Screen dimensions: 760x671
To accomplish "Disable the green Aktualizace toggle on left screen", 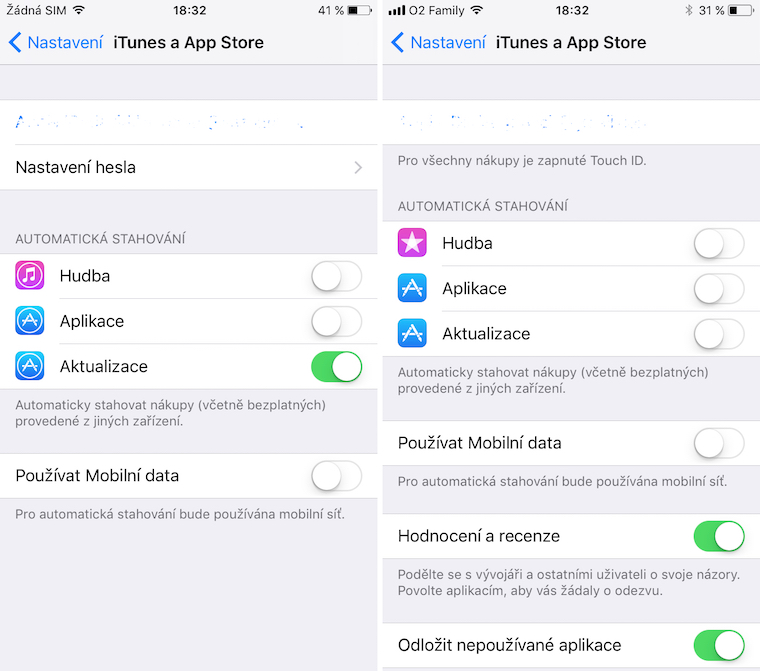I will tap(336, 367).
